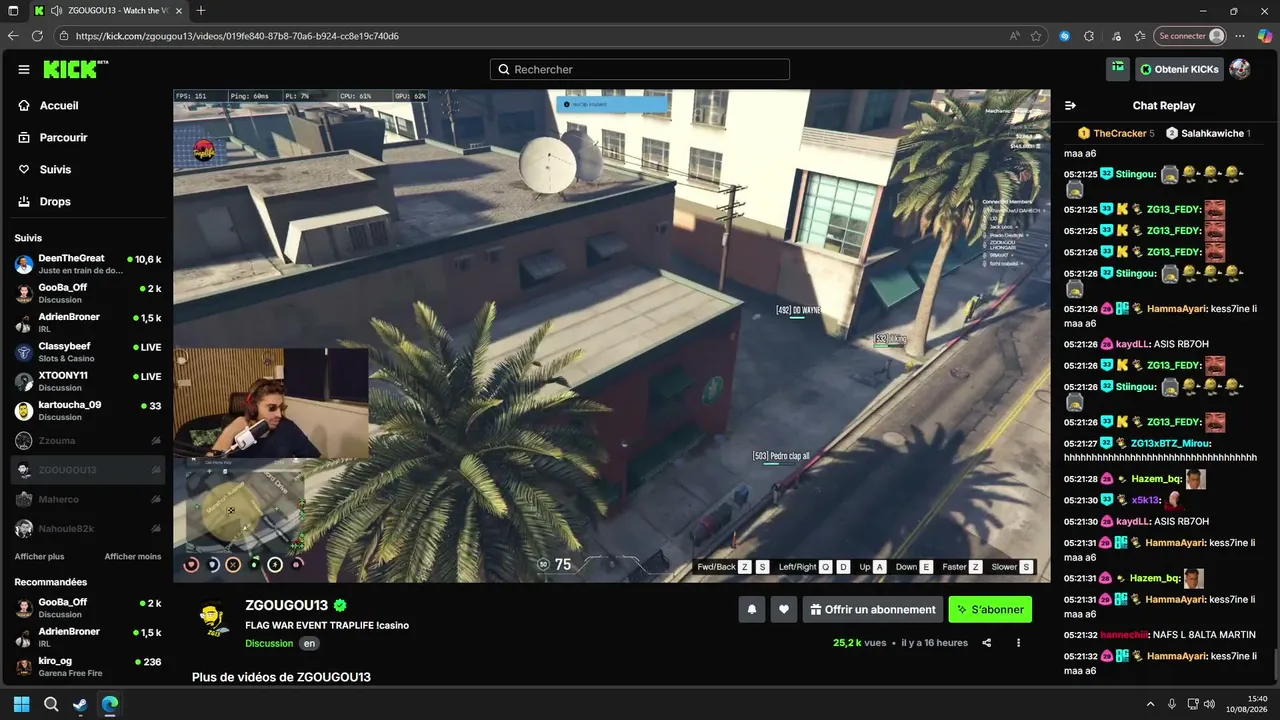The width and height of the screenshot is (1280, 720).
Task: Click Offrir un abonnement gift button
Action: (x=873, y=609)
